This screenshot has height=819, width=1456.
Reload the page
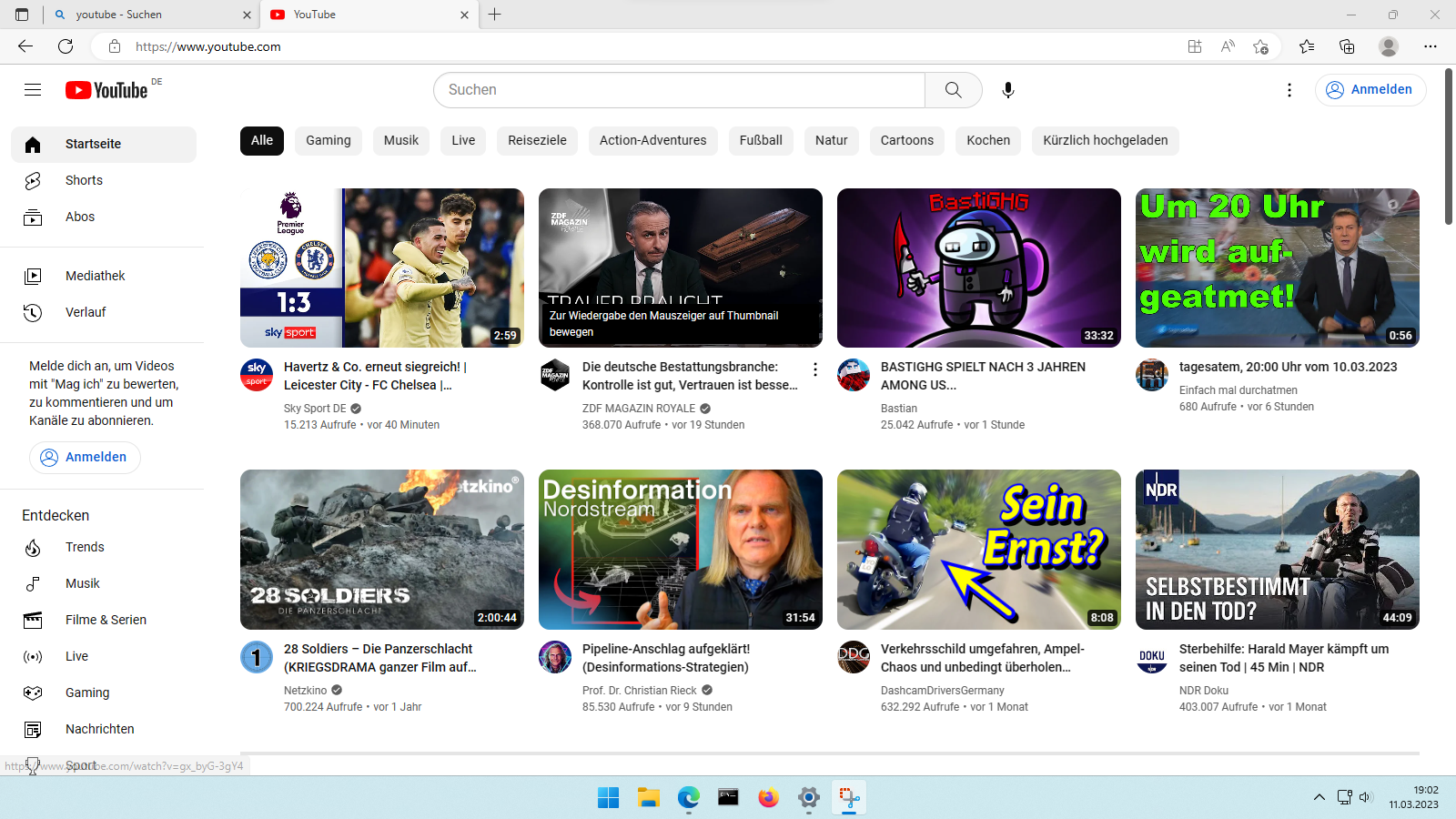[66, 46]
